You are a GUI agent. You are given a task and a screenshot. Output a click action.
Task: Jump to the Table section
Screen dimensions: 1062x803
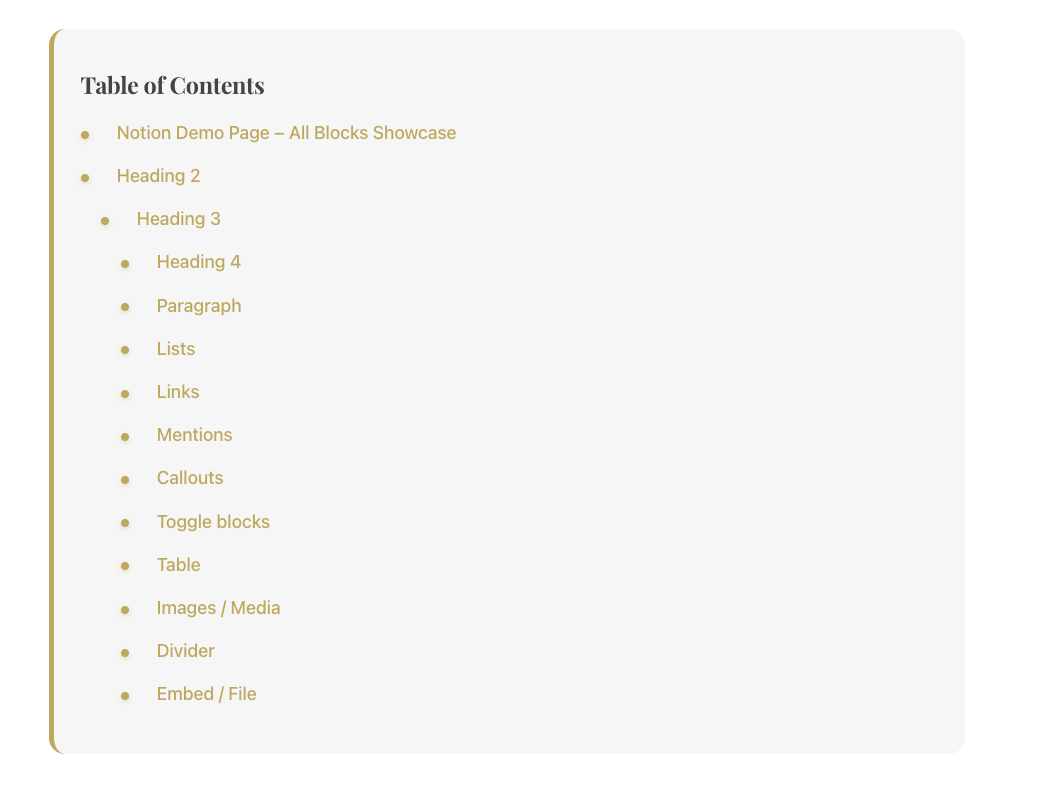click(178, 564)
